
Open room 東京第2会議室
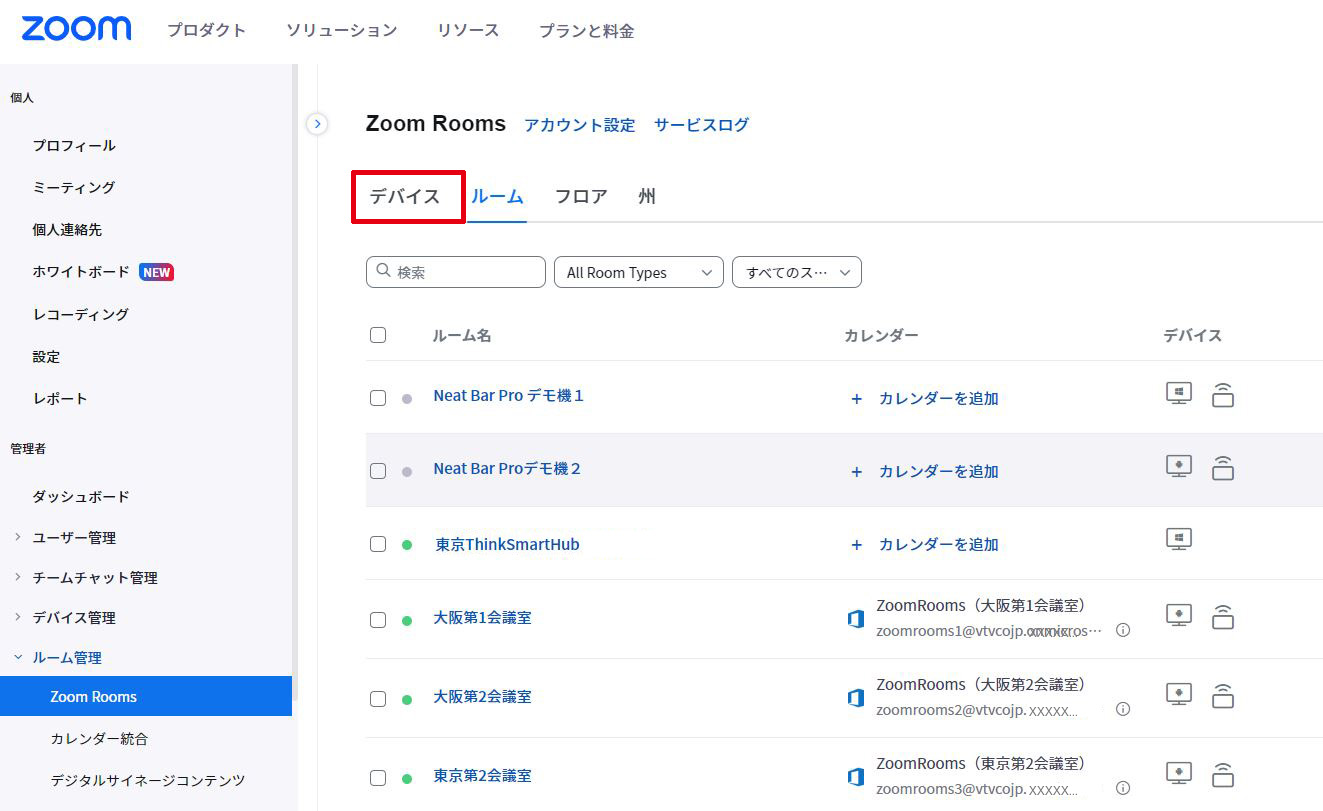[482, 776]
